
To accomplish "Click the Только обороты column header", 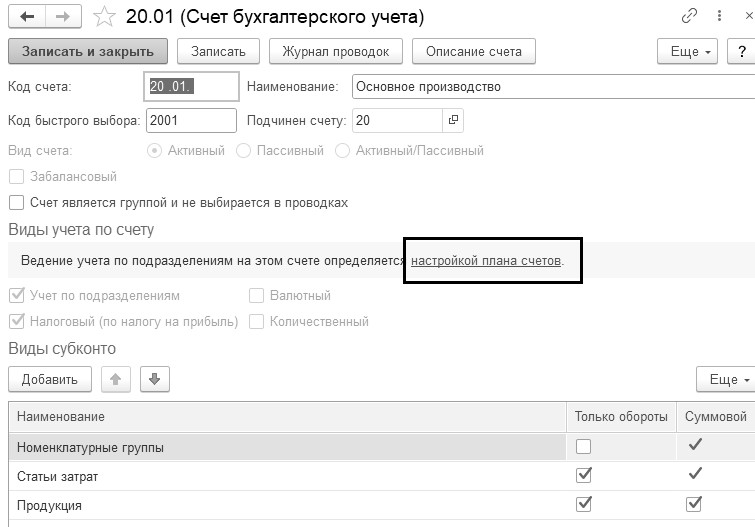I will pos(621,417).
